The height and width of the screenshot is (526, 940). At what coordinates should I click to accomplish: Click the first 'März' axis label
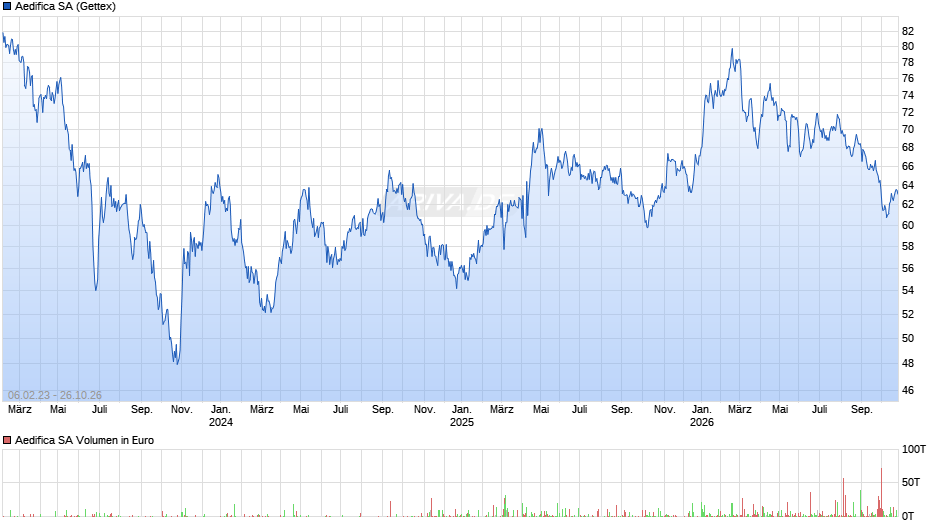[20, 410]
